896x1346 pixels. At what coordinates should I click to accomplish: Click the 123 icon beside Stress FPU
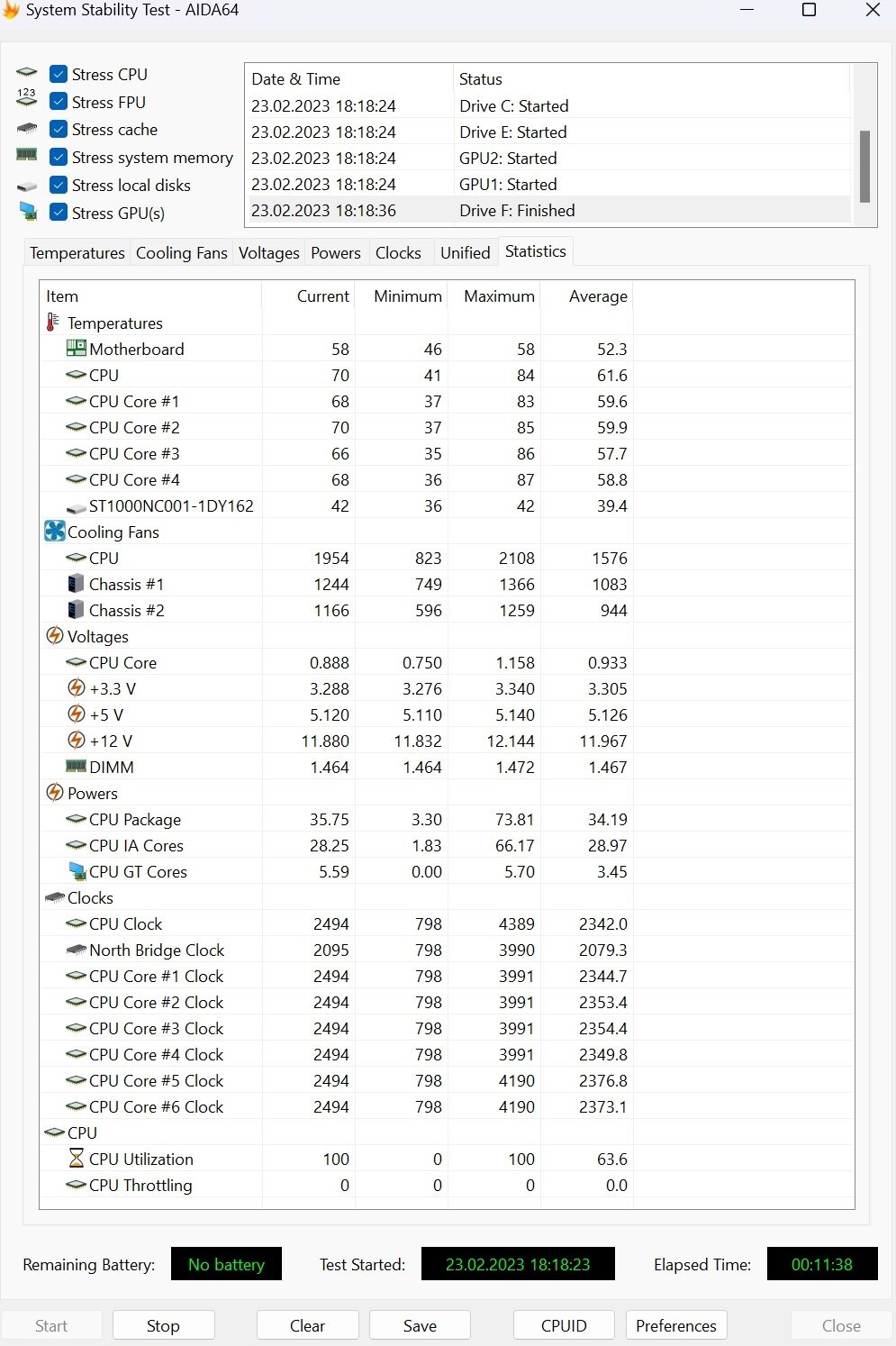[27, 97]
